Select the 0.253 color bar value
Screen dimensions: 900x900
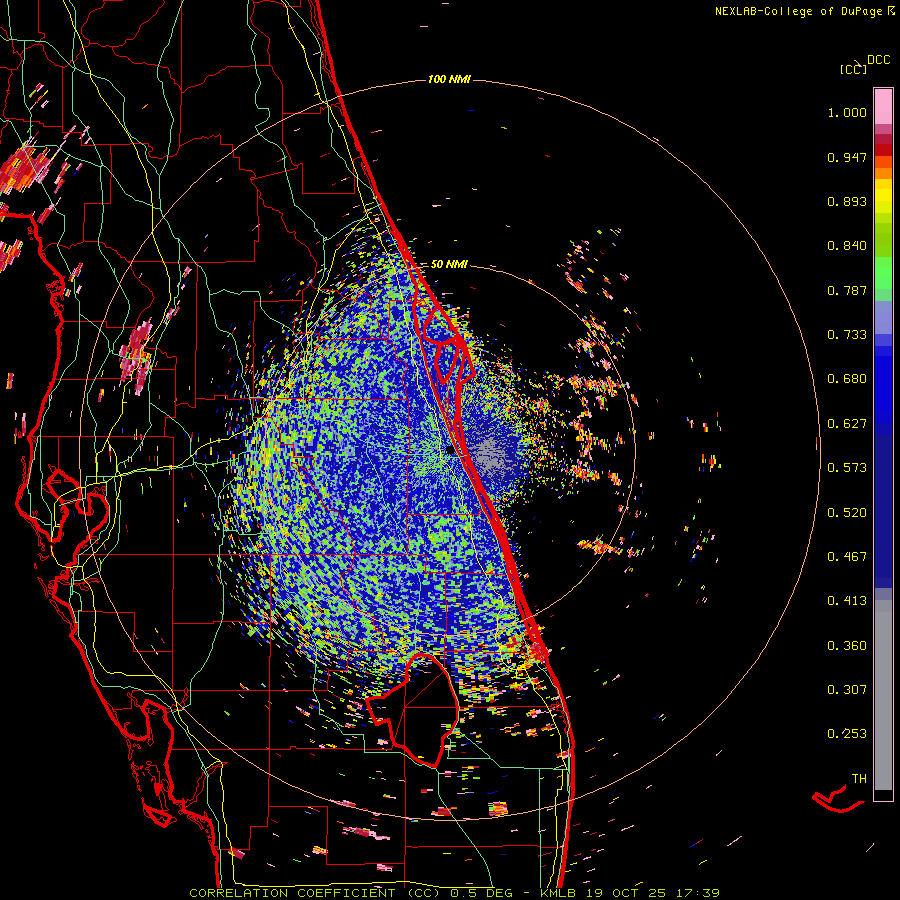tap(847, 734)
